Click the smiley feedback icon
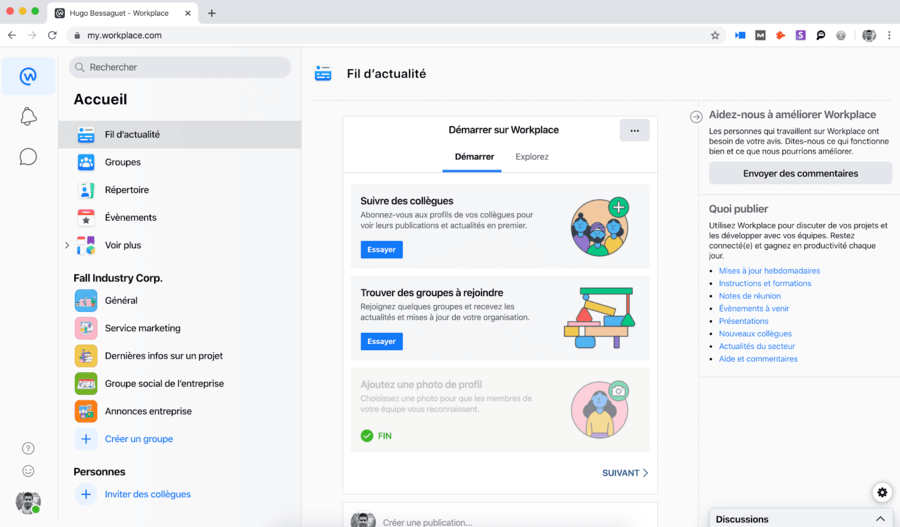 click(28, 471)
